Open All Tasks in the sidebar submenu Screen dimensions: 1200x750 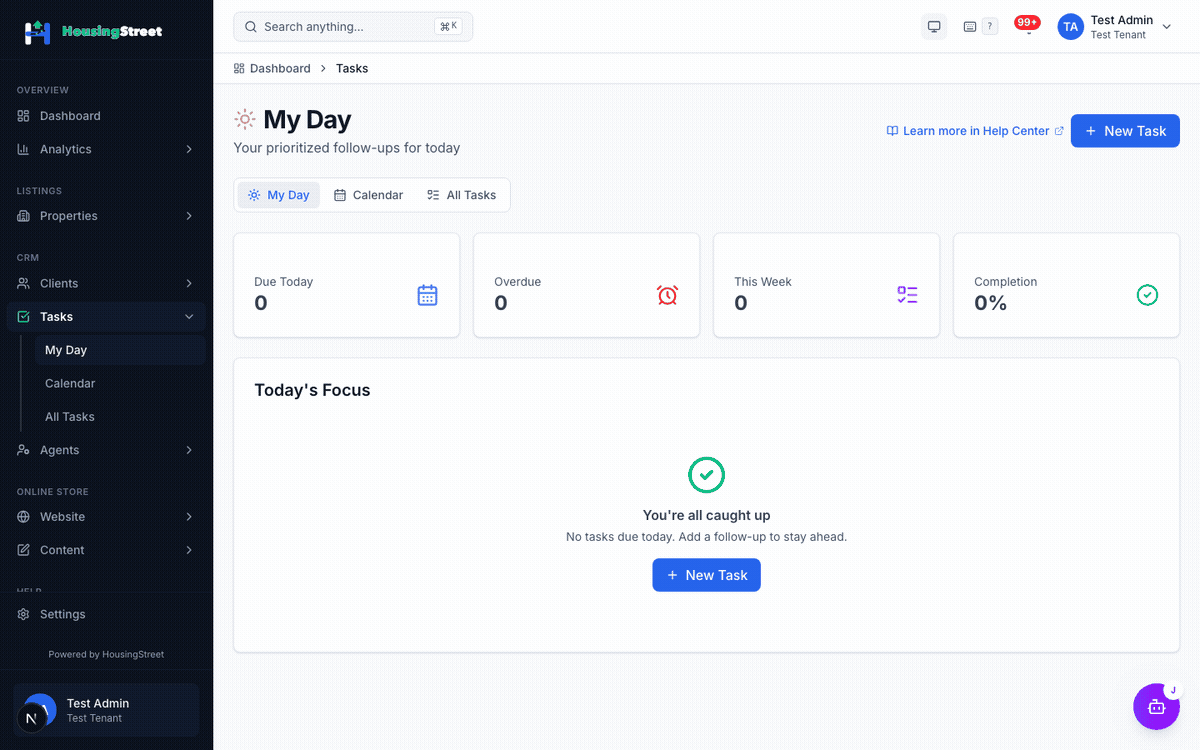point(120,416)
